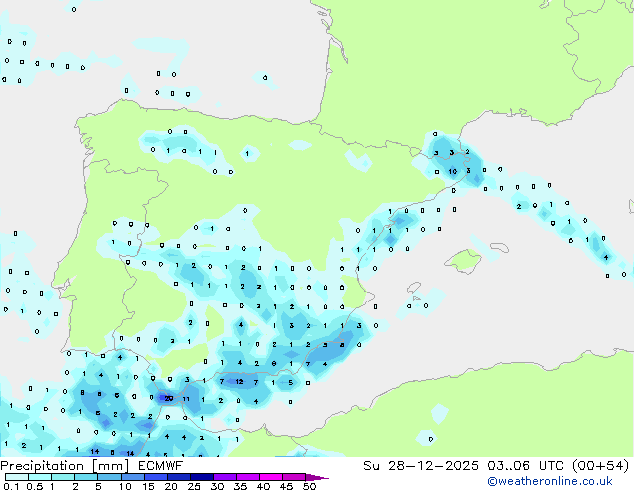Viewport: 634px width, 490px height.
Task: Select the 40–45 mm magenta legend swatch
Action: tap(271, 477)
